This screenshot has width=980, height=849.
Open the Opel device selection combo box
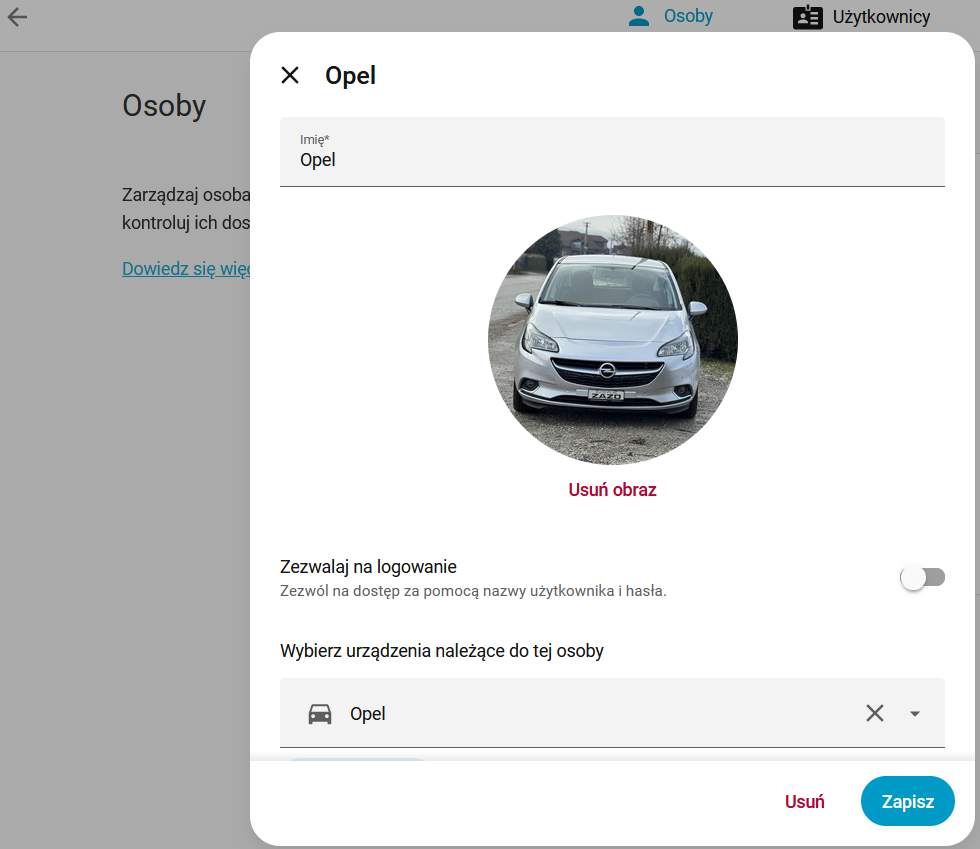tap(580, 714)
